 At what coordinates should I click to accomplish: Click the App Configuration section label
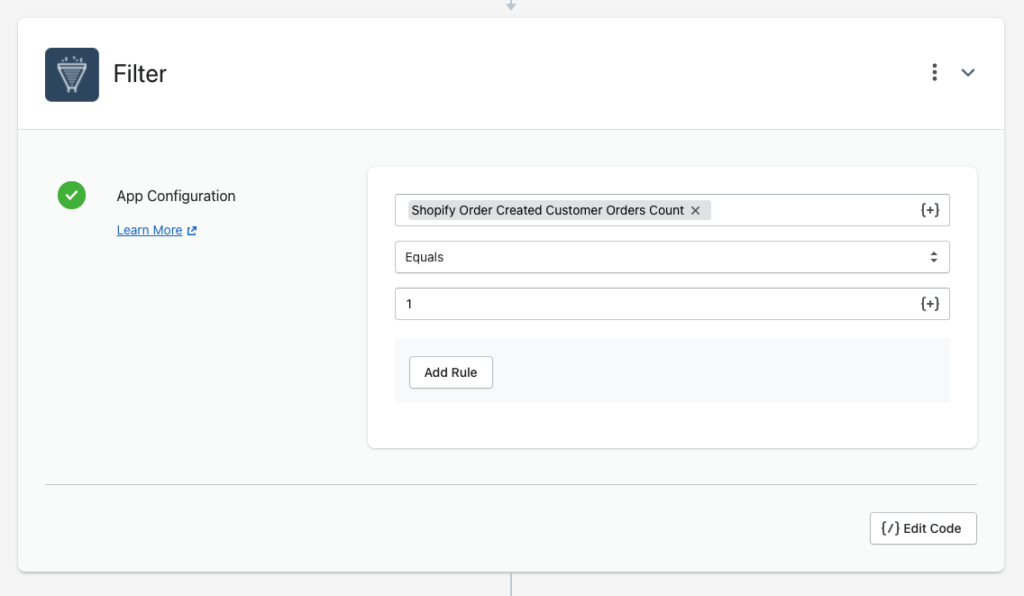[x=176, y=196]
